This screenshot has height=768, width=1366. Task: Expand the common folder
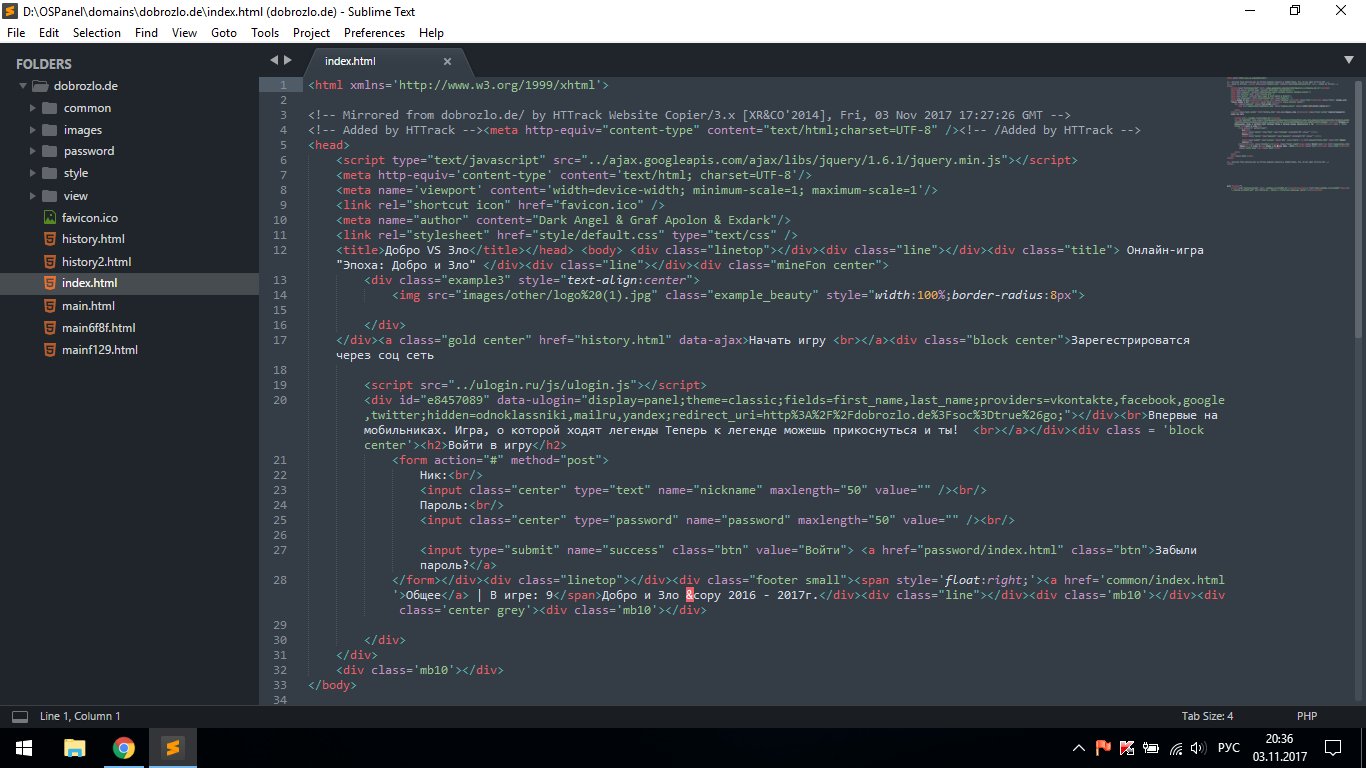pos(33,108)
